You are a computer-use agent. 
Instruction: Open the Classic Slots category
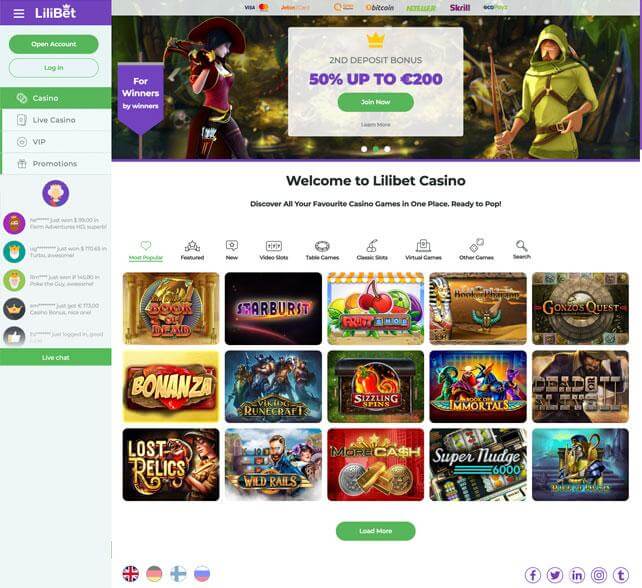[372, 250]
